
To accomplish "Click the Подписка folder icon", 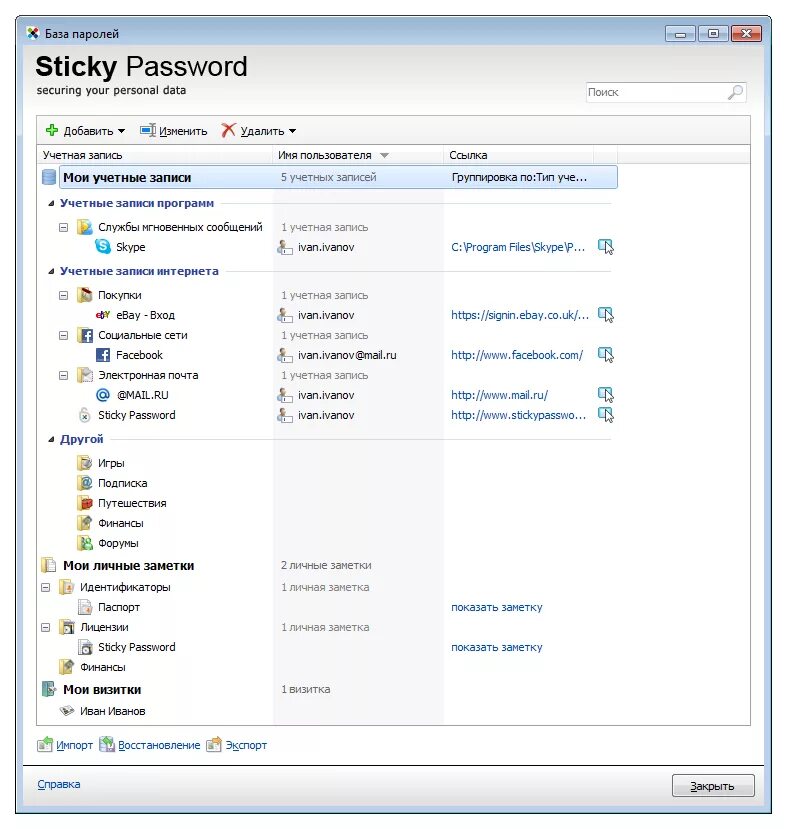I will [85, 483].
